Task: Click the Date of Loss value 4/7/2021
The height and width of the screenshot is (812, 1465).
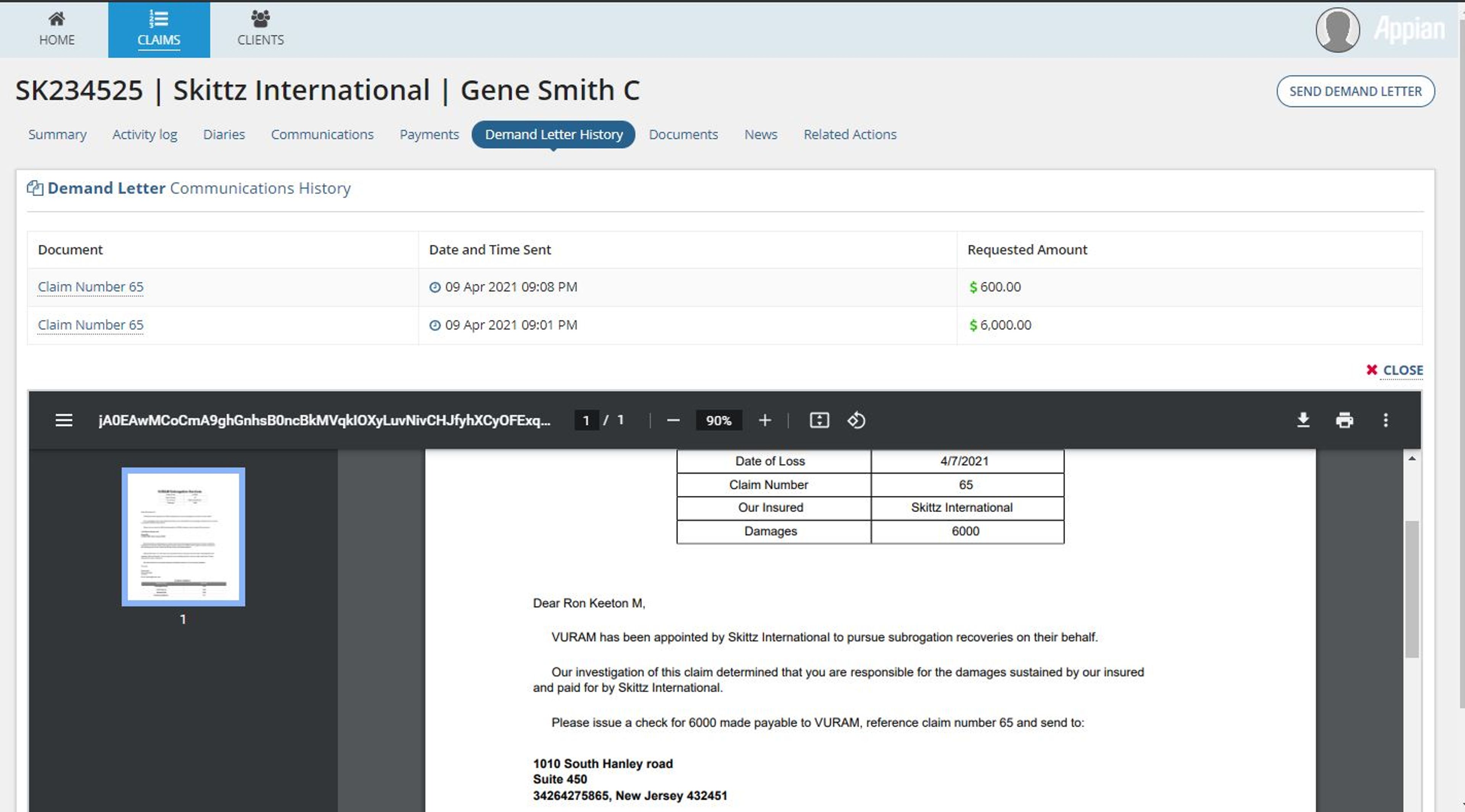Action: click(964, 461)
